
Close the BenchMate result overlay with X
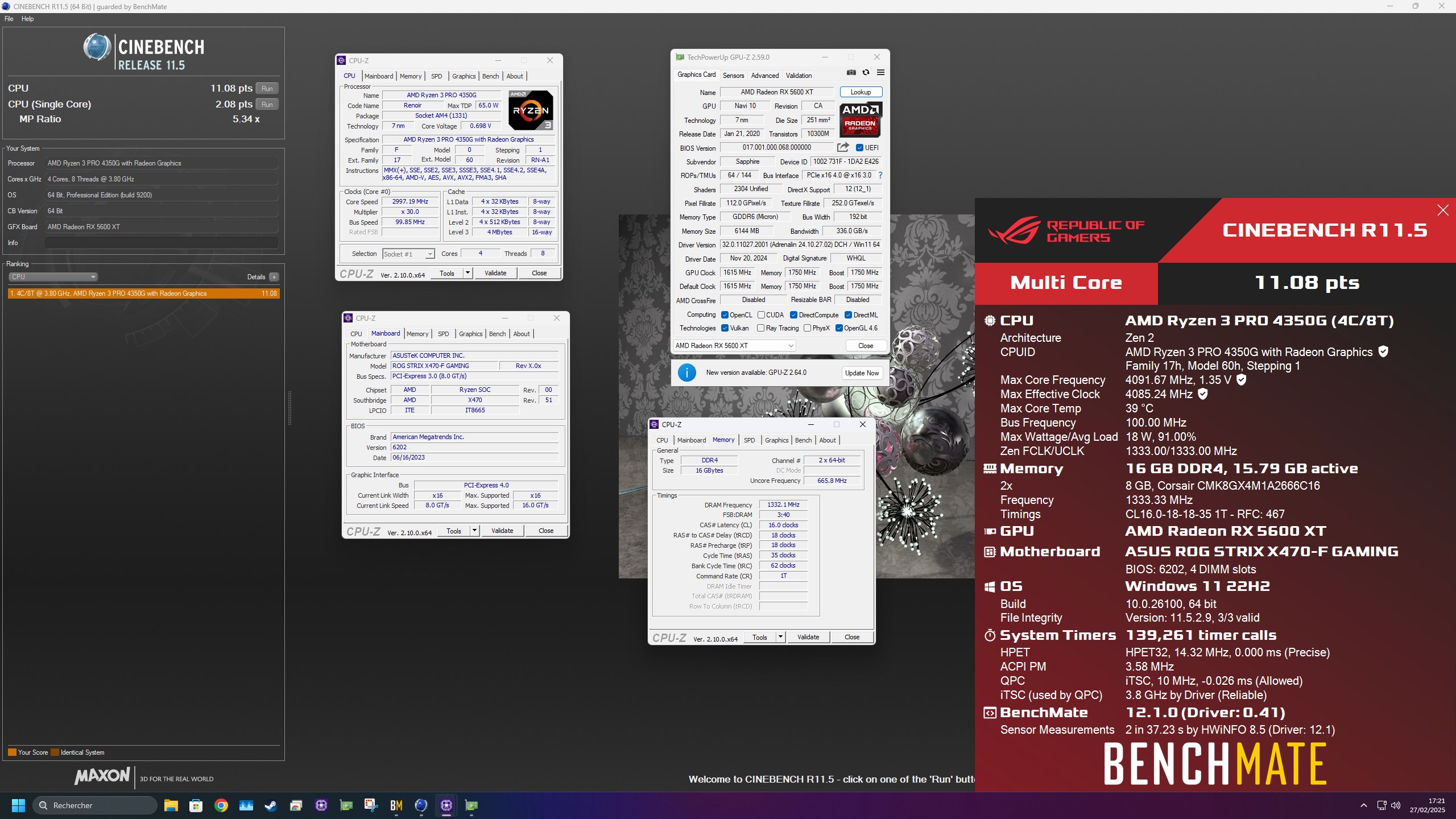[x=1442, y=210]
